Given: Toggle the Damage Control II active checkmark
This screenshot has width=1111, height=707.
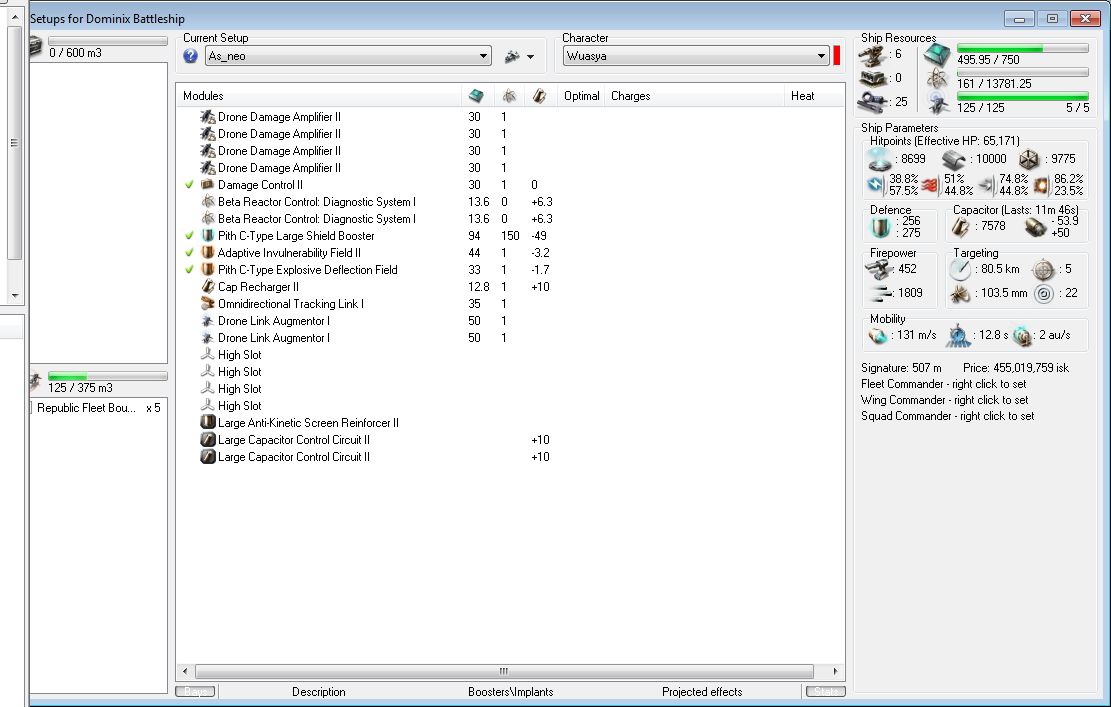Looking at the screenshot, I should point(189,185).
